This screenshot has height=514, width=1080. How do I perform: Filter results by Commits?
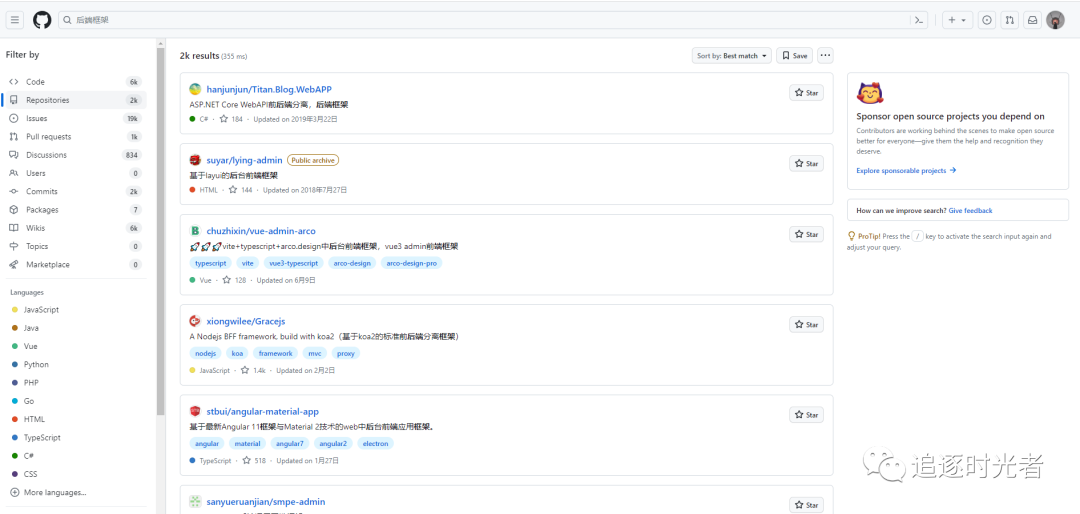point(76,192)
